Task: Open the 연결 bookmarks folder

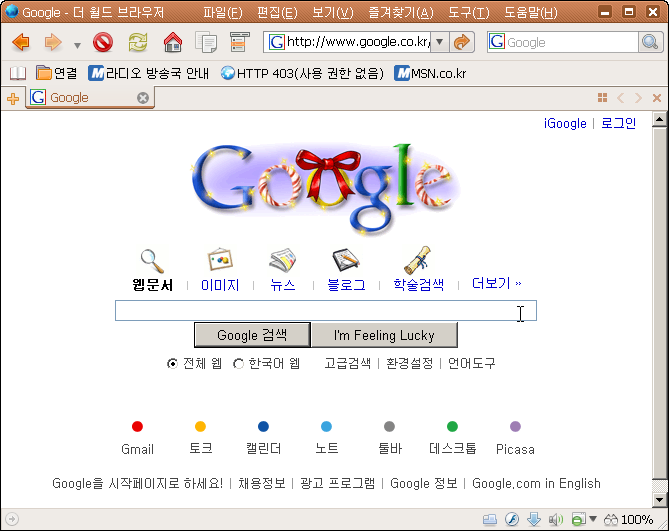Action: (x=56, y=73)
